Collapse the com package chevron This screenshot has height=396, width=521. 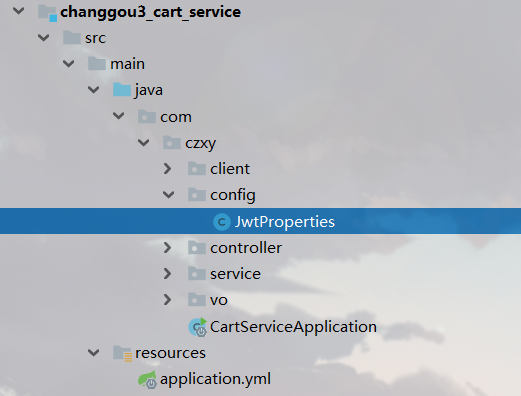click(118, 116)
